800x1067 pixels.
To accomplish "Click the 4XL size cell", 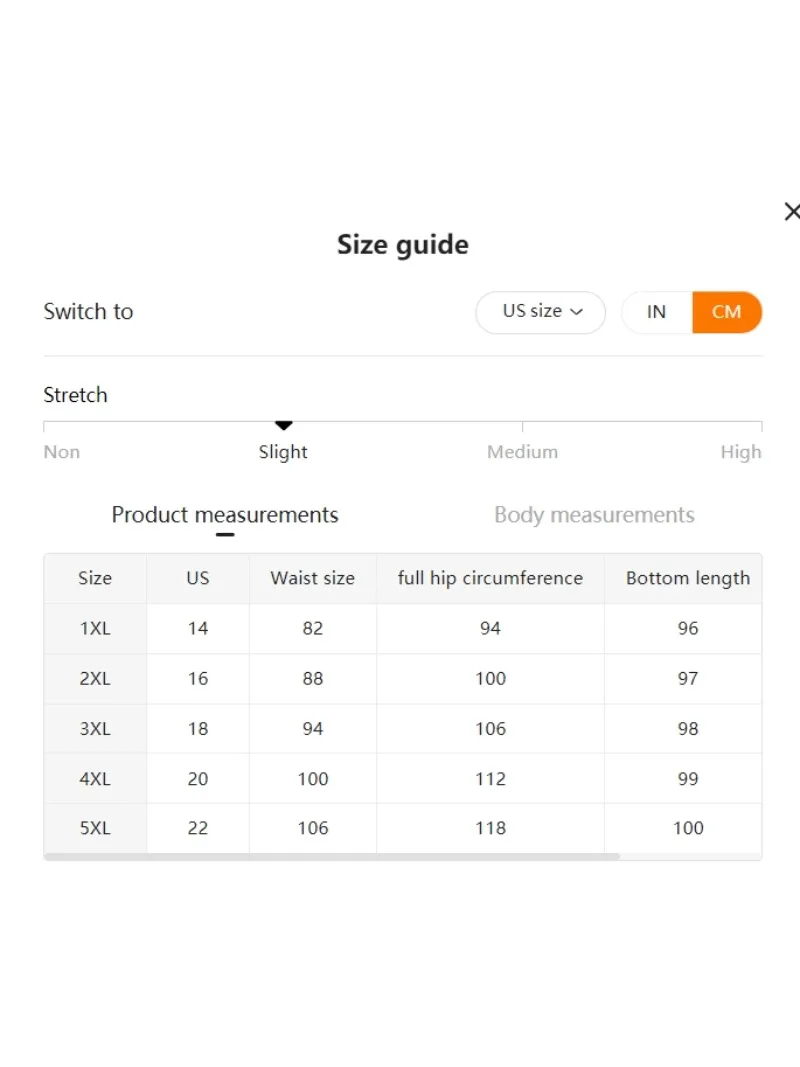I will pos(95,779).
